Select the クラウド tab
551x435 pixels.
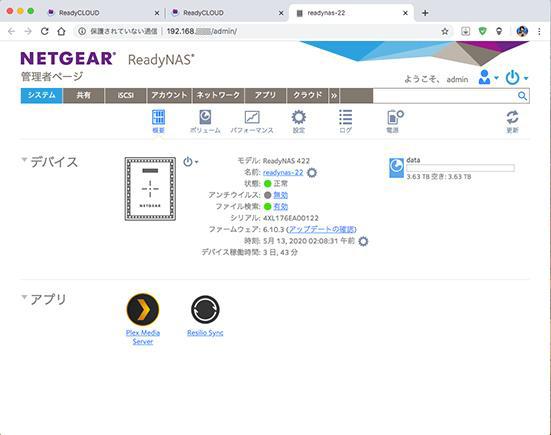307,96
